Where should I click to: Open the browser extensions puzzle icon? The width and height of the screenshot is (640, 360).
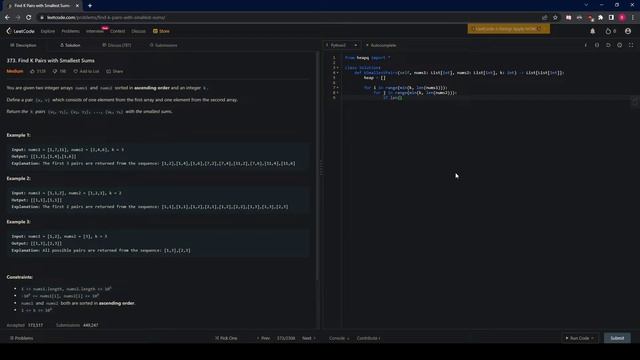(600, 18)
